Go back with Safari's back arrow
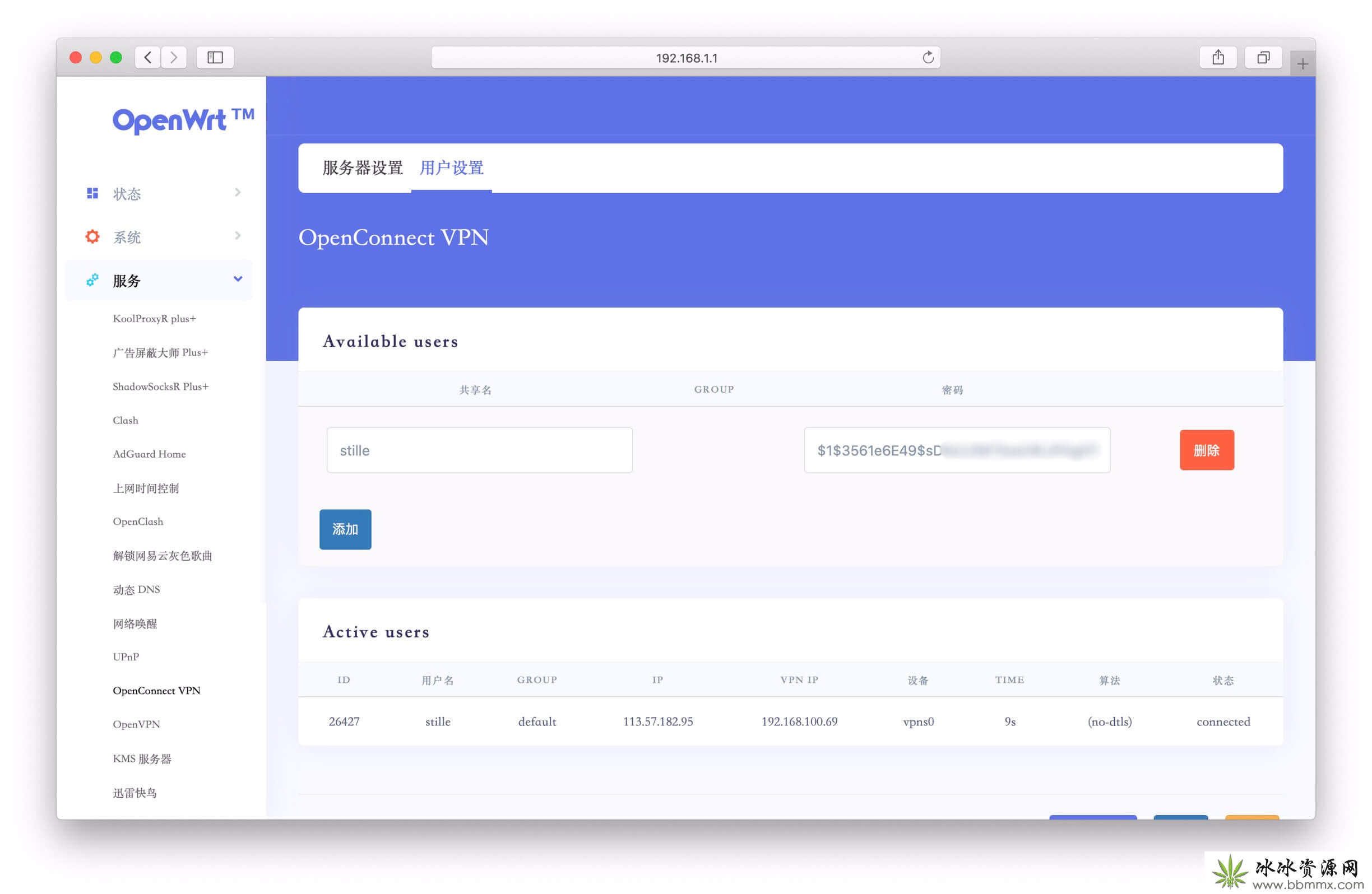The width and height of the screenshot is (1372, 894). pyautogui.click(x=148, y=57)
